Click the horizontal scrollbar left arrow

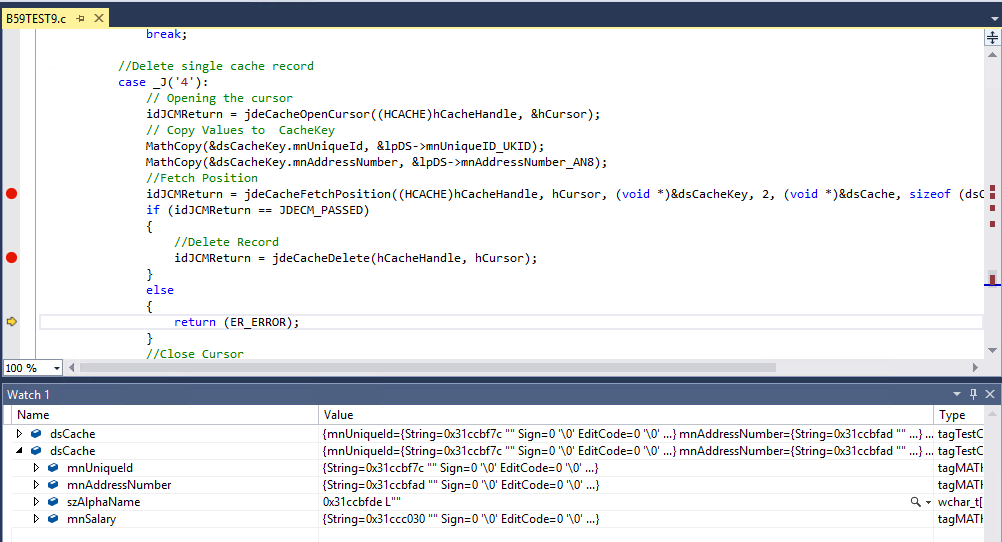(x=72, y=368)
